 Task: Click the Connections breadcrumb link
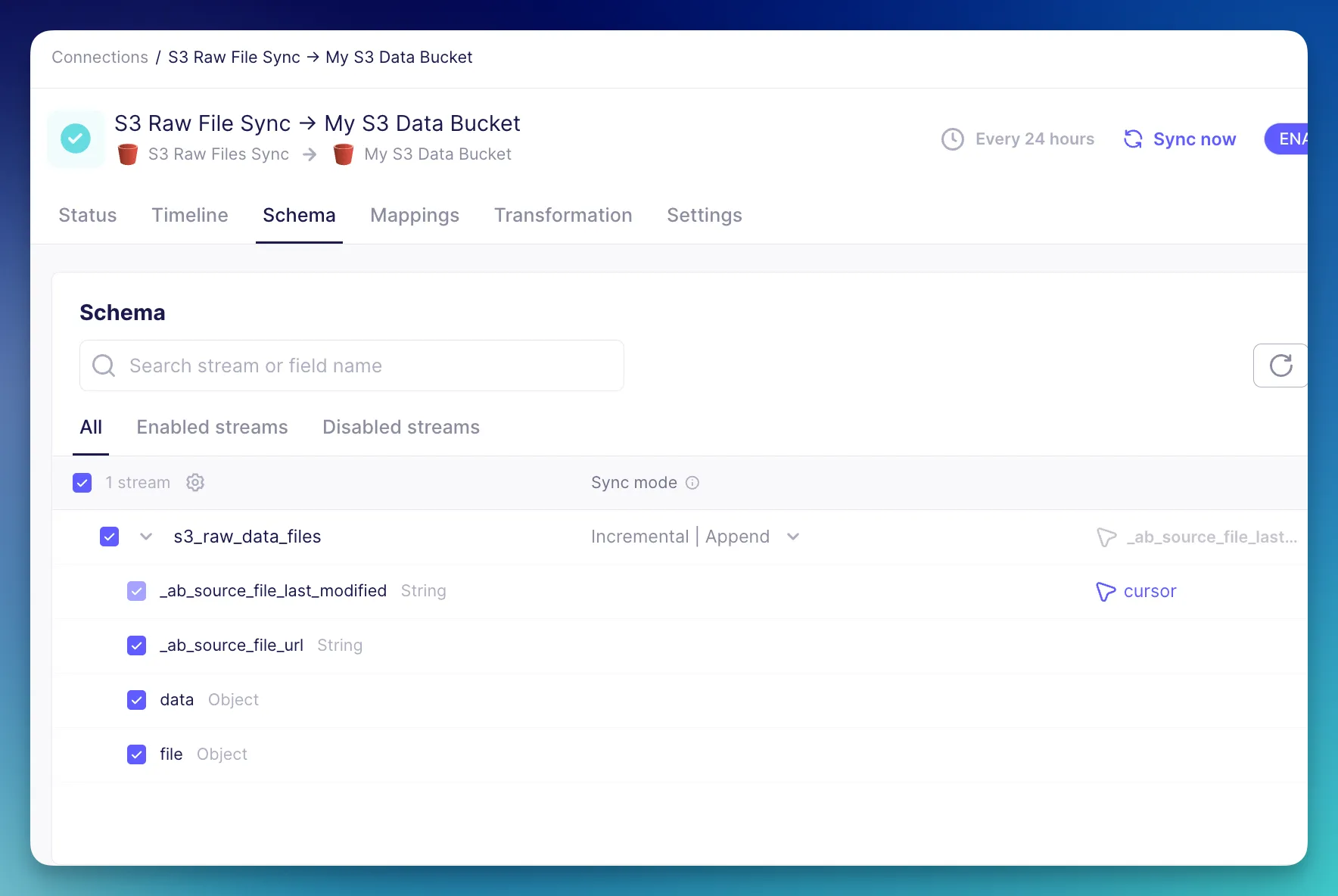pyautogui.click(x=100, y=58)
